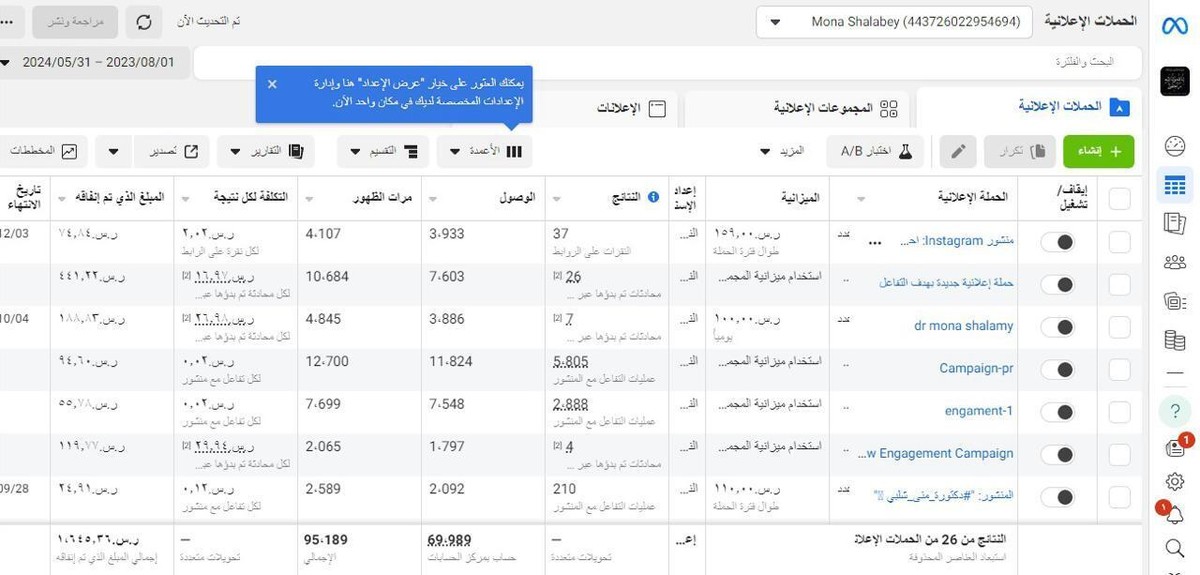Open the notifications bell icon
The image size is (1200, 575).
[1174, 515]
